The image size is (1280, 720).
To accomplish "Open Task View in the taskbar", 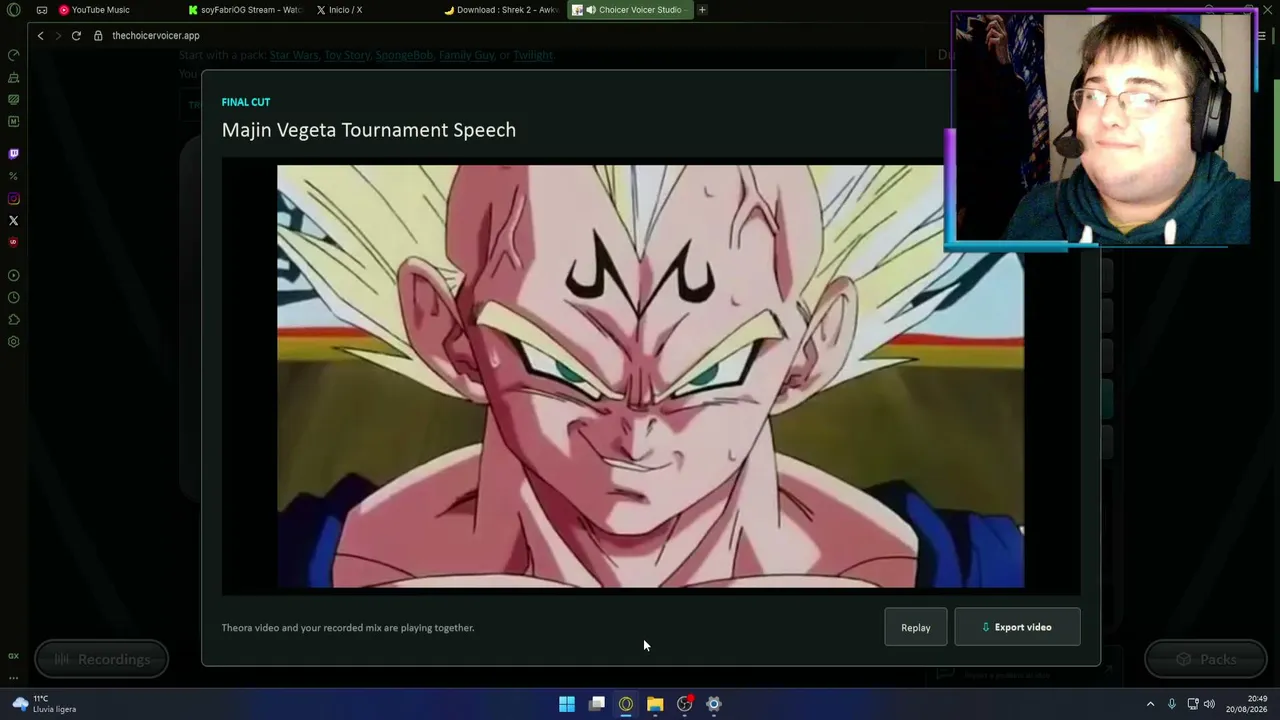I will click(x=597, y=704).
